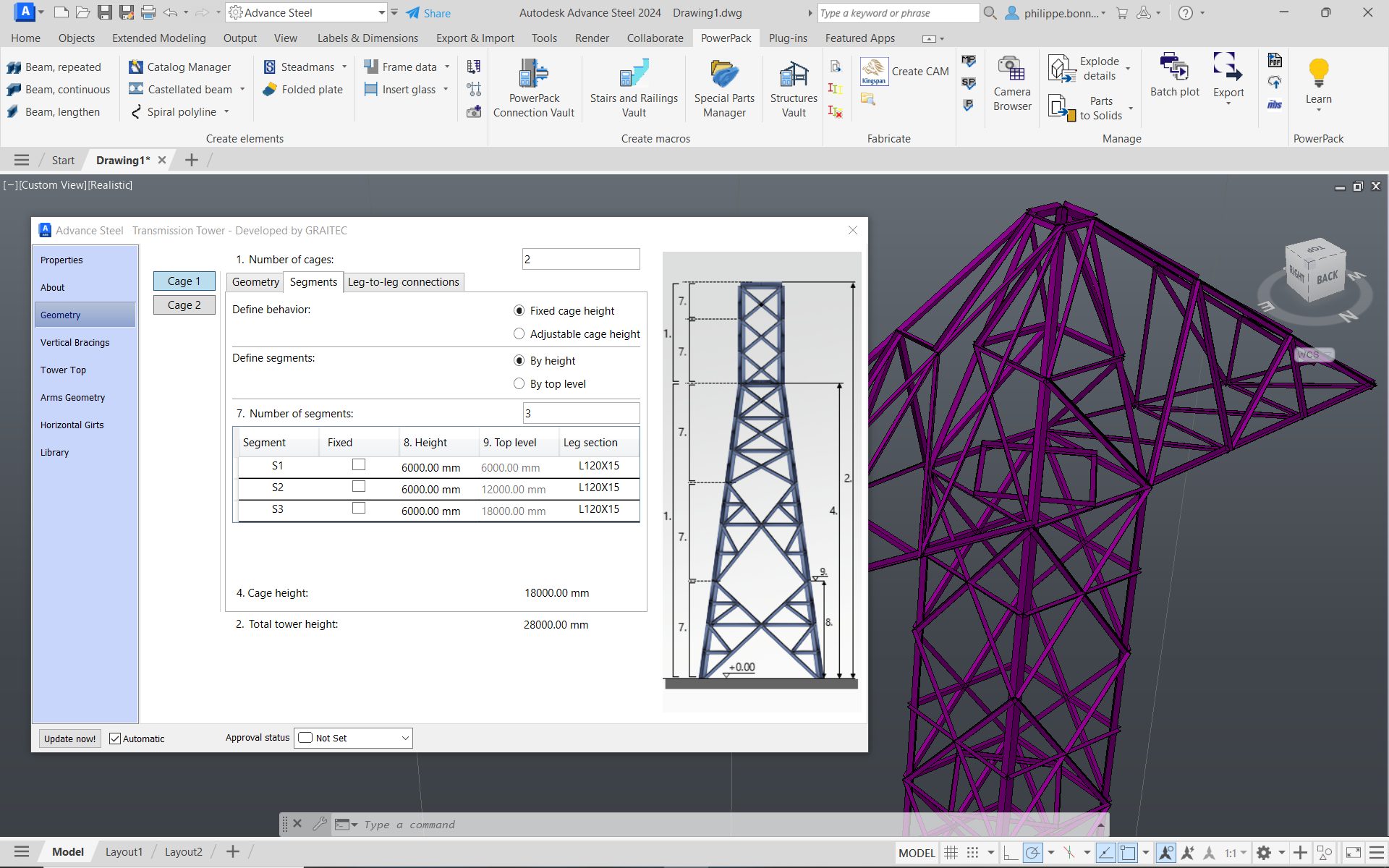Screen dimensions: 1389x868
Task: Expand Steadmans dropdown arrow
Action: tap(344, 67)
